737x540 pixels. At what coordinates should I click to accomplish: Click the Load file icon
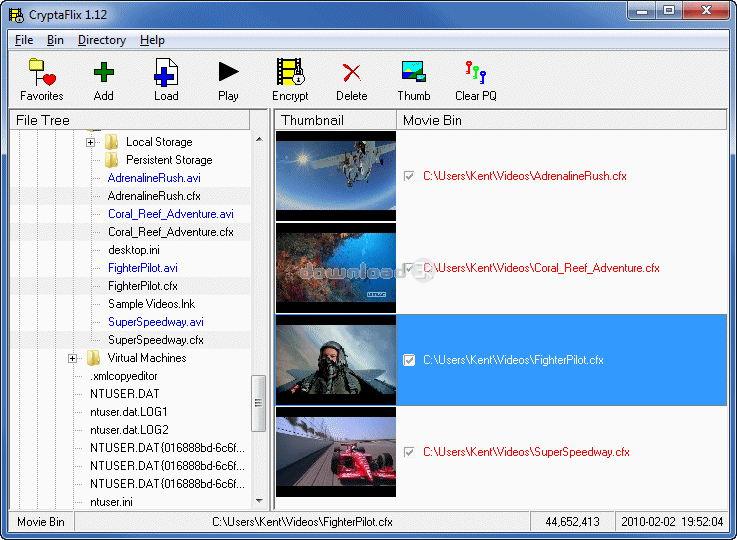tap(166, 72)
